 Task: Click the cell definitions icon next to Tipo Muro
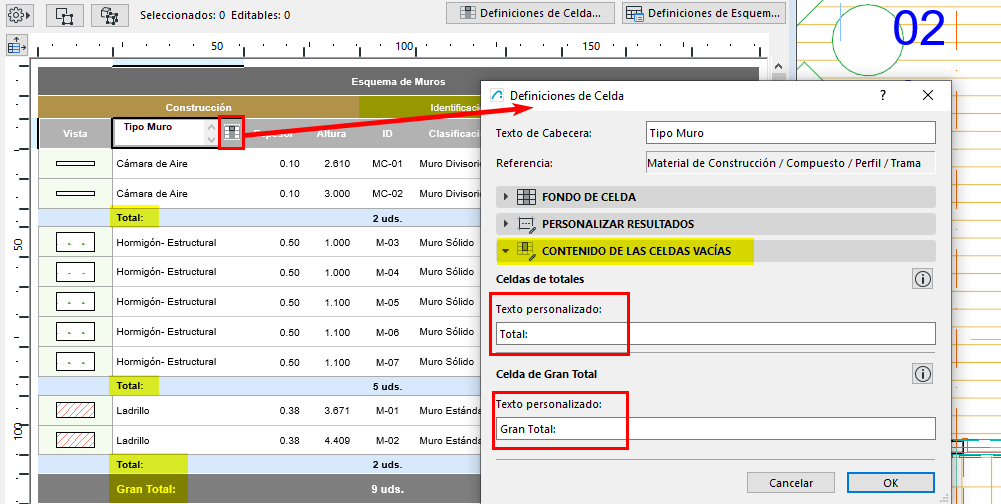point(232,132)
